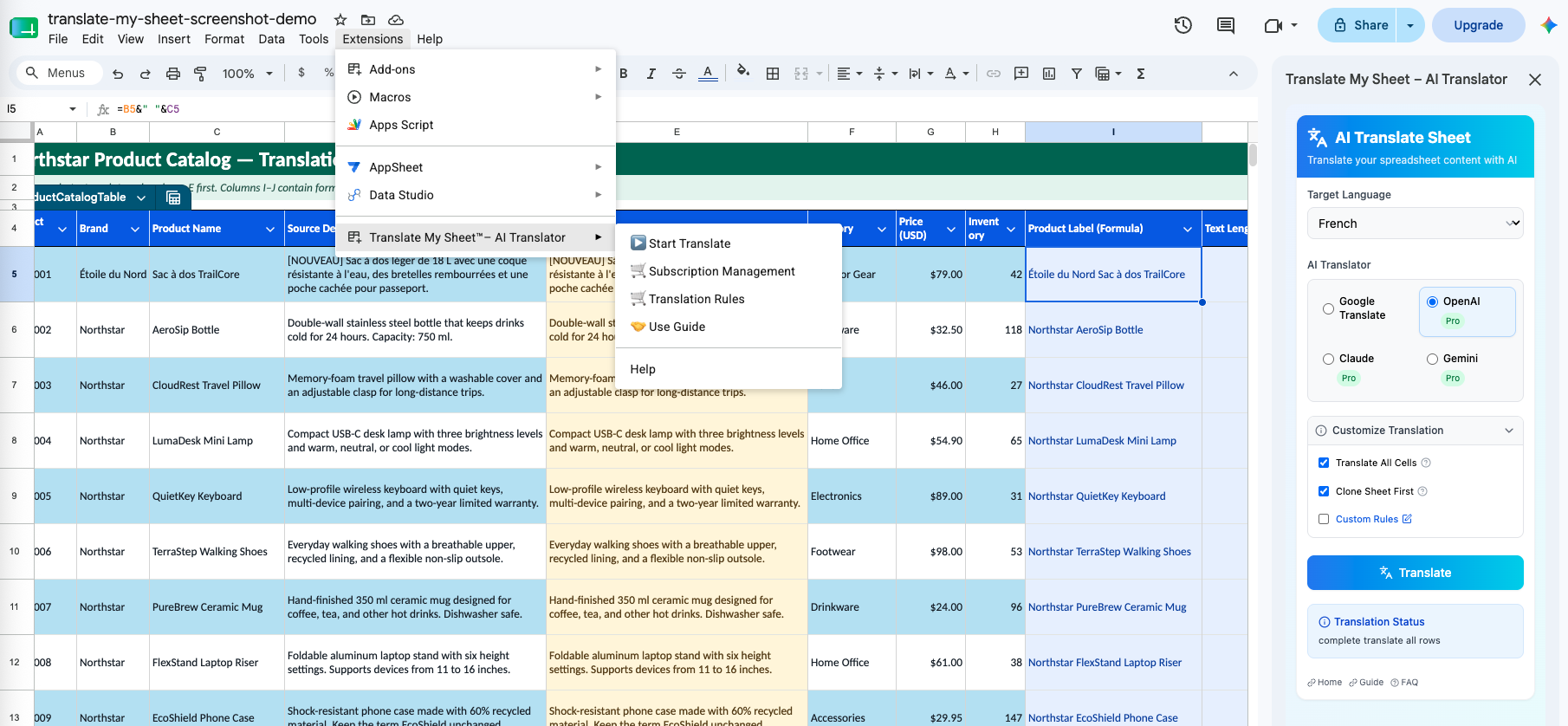Image resolution: width=1568 pixels, height=726 pixels.
Task: Open the comments history icon
Action: point(1226,25)
